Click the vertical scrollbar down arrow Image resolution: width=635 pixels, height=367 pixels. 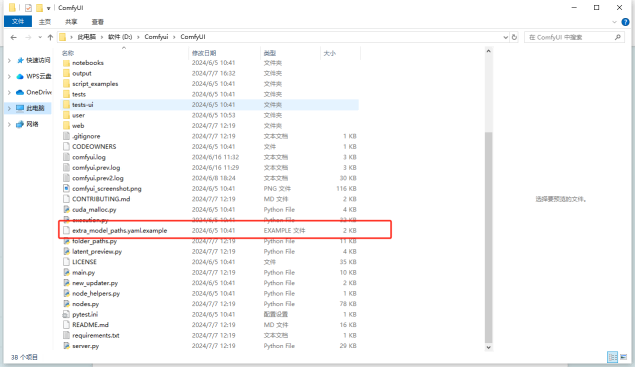(x=488, y=347)
